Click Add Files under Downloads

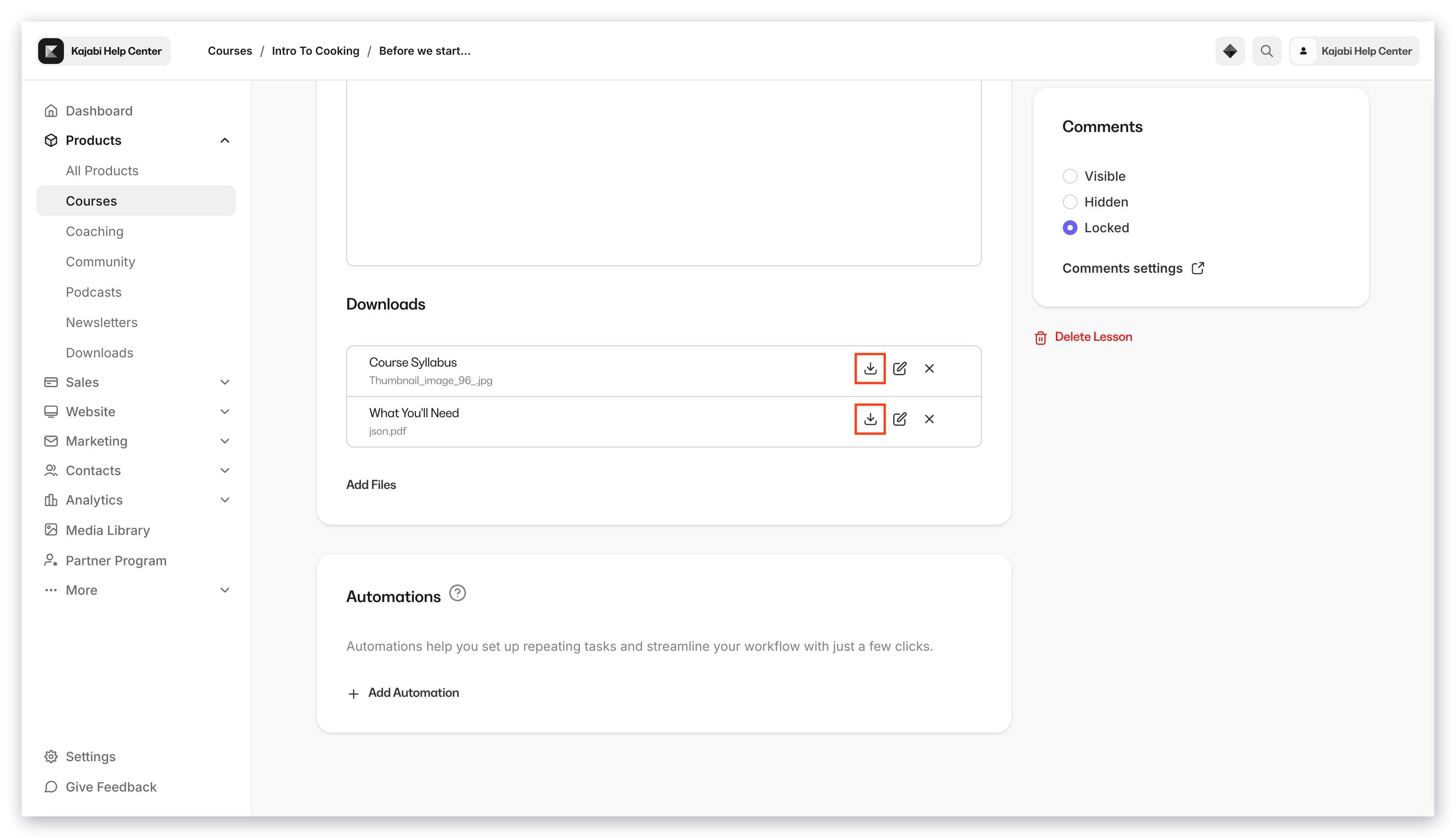pos(371,485)
